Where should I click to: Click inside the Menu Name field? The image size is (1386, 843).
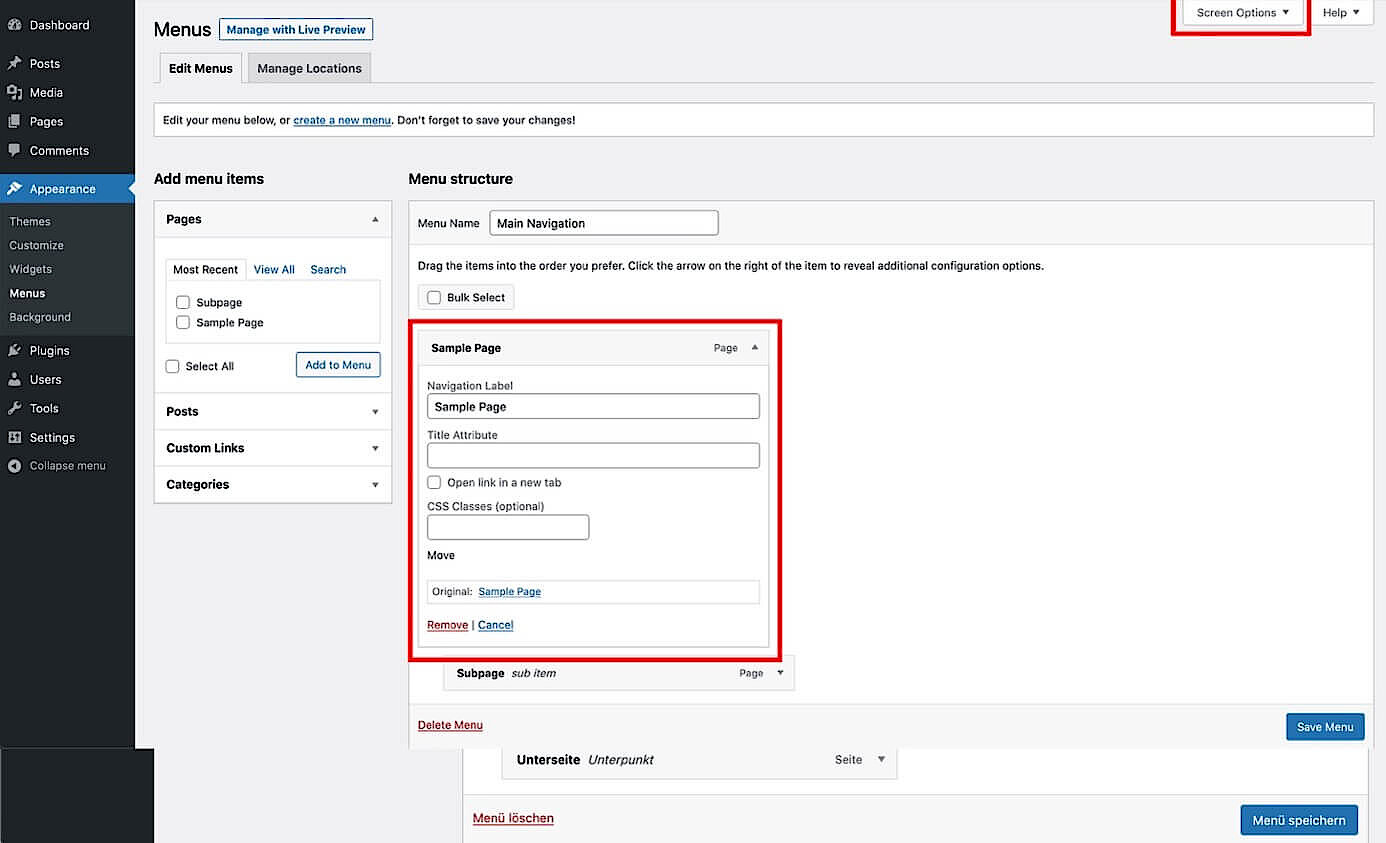point(603,222)
